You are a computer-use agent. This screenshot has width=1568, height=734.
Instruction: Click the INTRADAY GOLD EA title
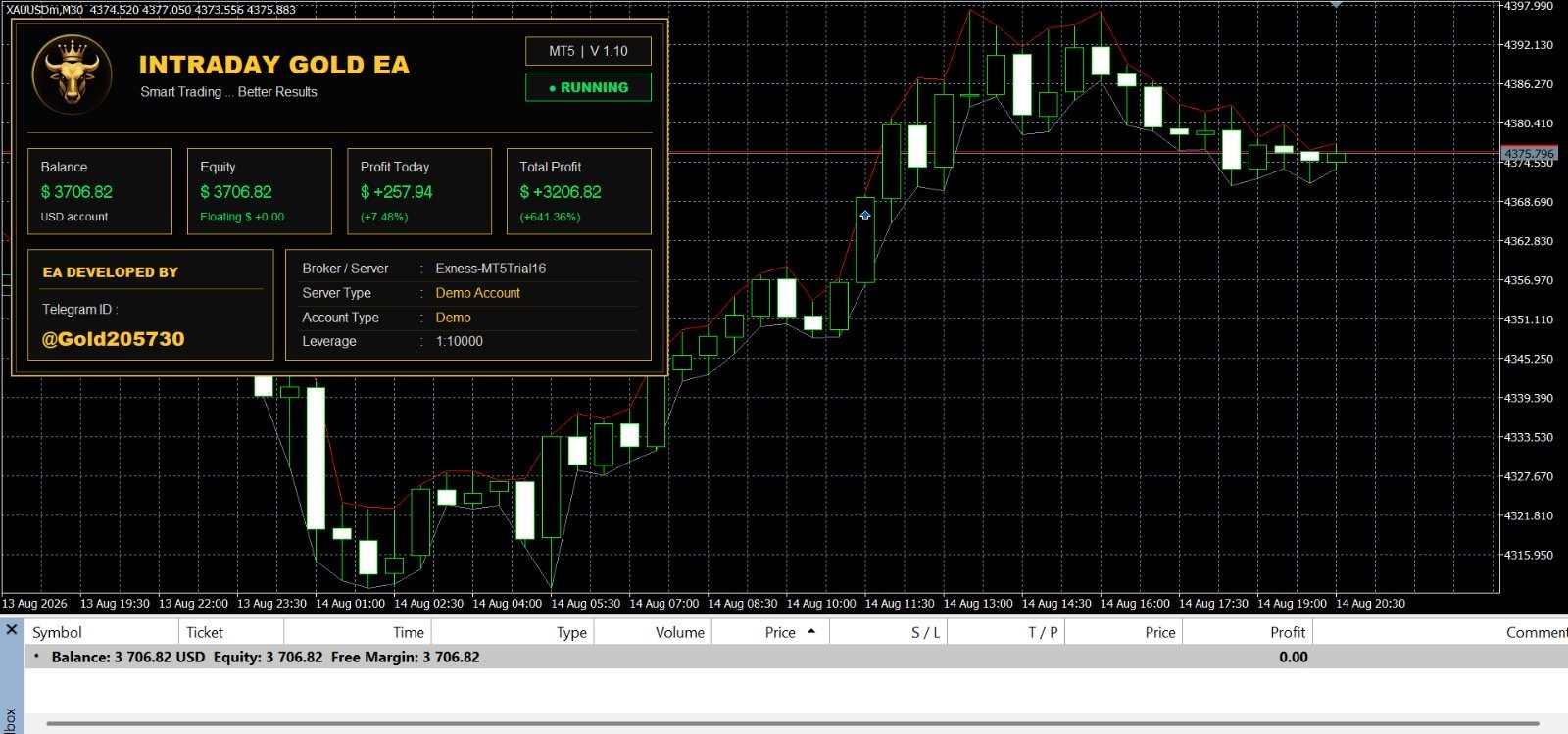click(x=274, y=65)
